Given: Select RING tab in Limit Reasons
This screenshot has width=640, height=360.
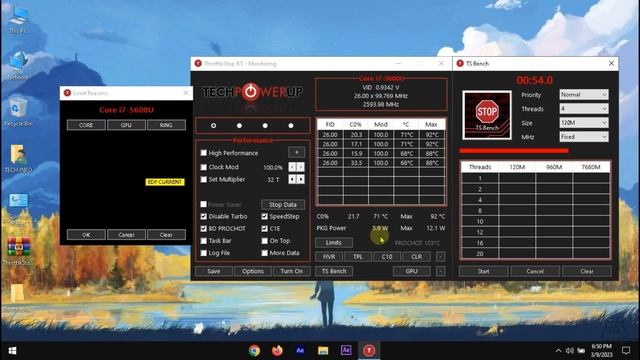Looking at the screenshot, I should [x=166, y=125].
